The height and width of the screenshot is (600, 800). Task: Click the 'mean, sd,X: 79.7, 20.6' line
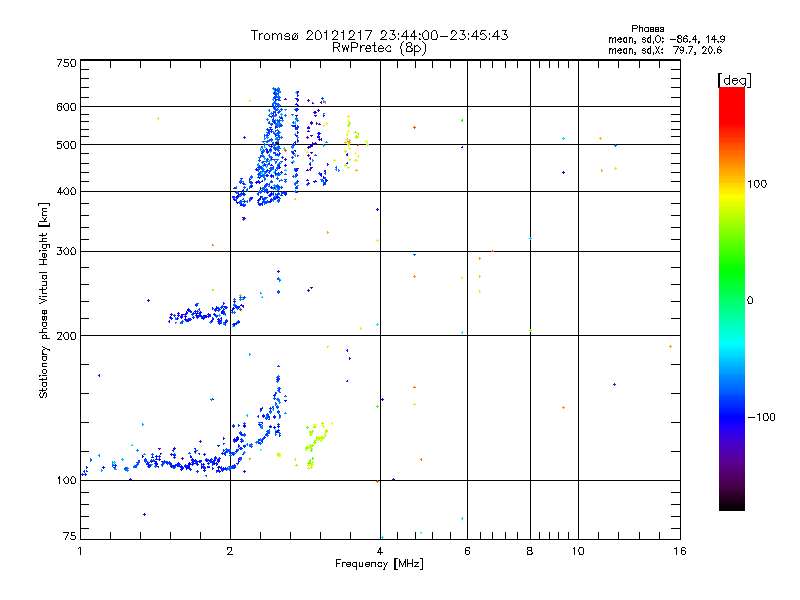(665, 50)
